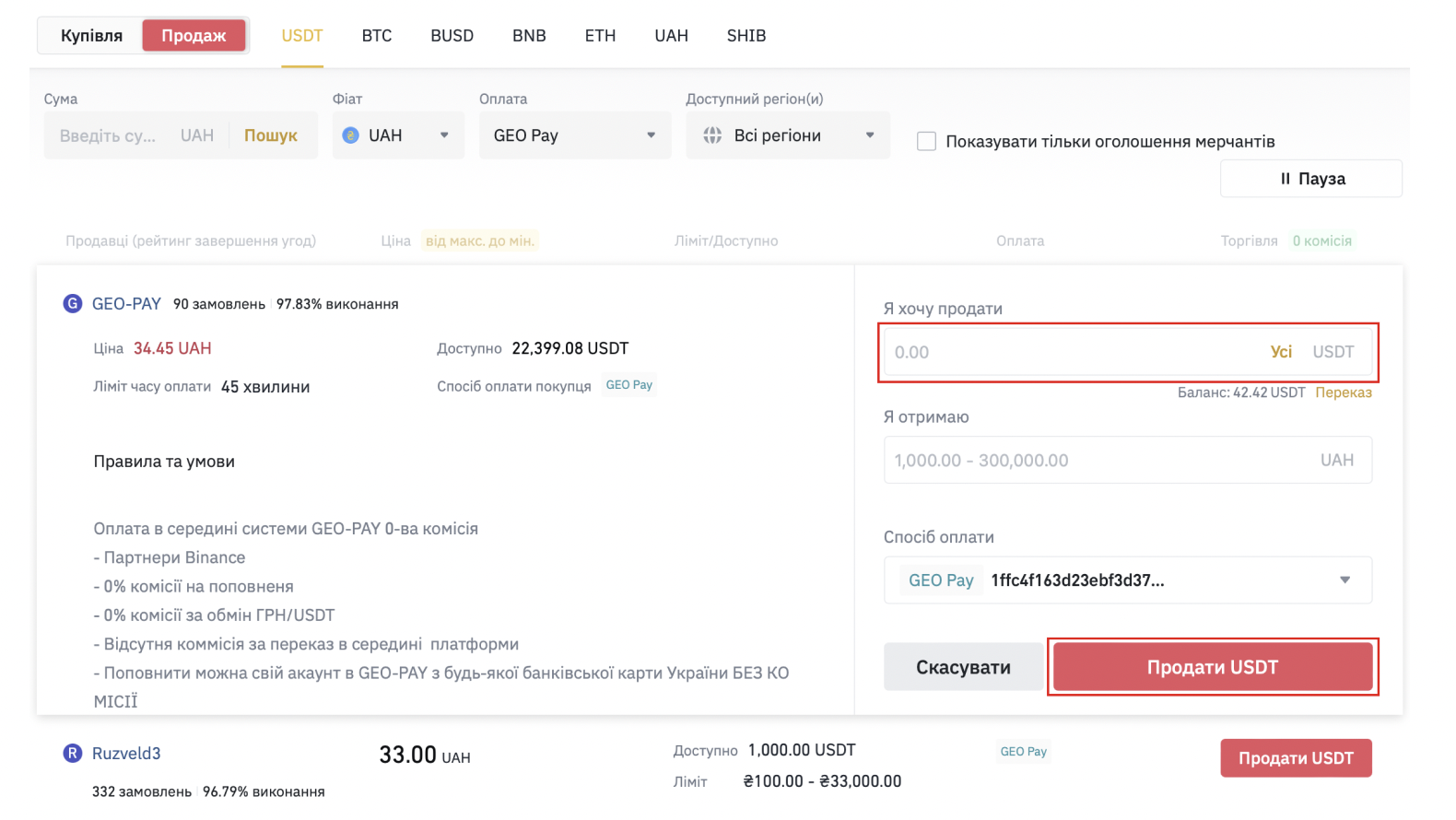Click the 1,000.00 USDT available amount of Ruzveld3
Image resolution: width=1456 pixels, height=820 pixels.
tap(802, 750)
